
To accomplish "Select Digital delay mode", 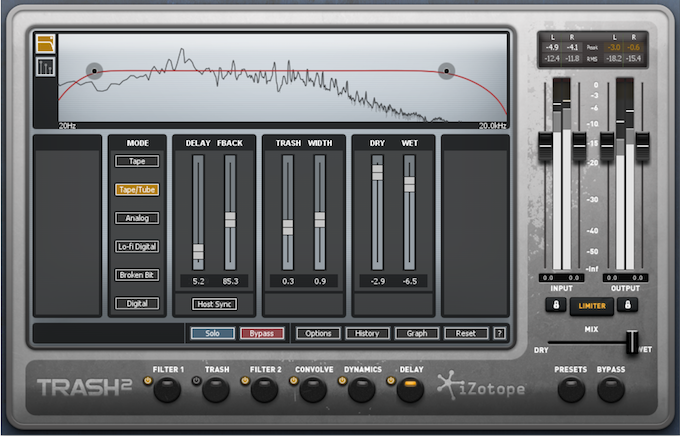I will 137,303.
